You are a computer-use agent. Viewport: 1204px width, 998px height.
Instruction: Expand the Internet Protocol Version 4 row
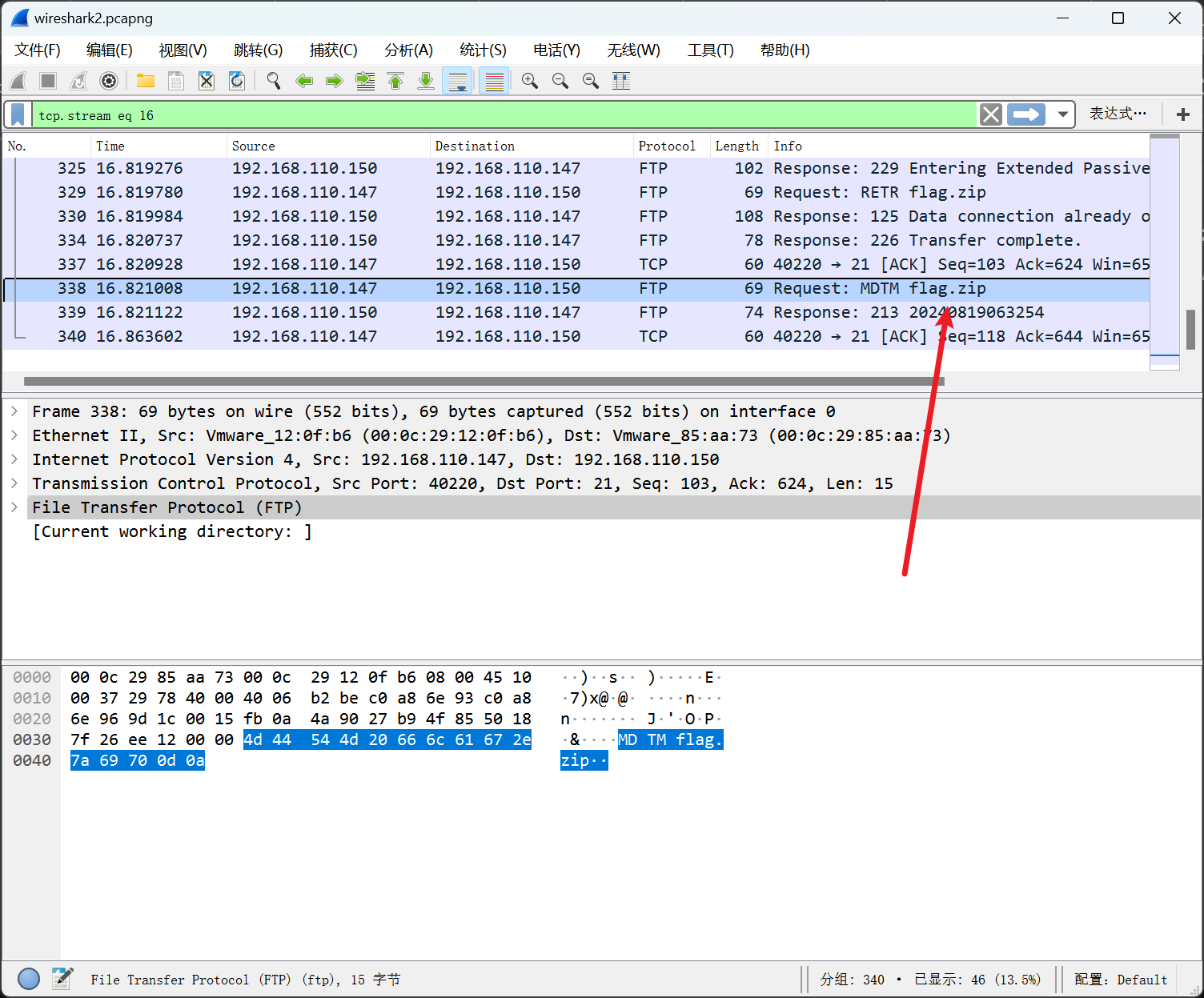point(14,459)
